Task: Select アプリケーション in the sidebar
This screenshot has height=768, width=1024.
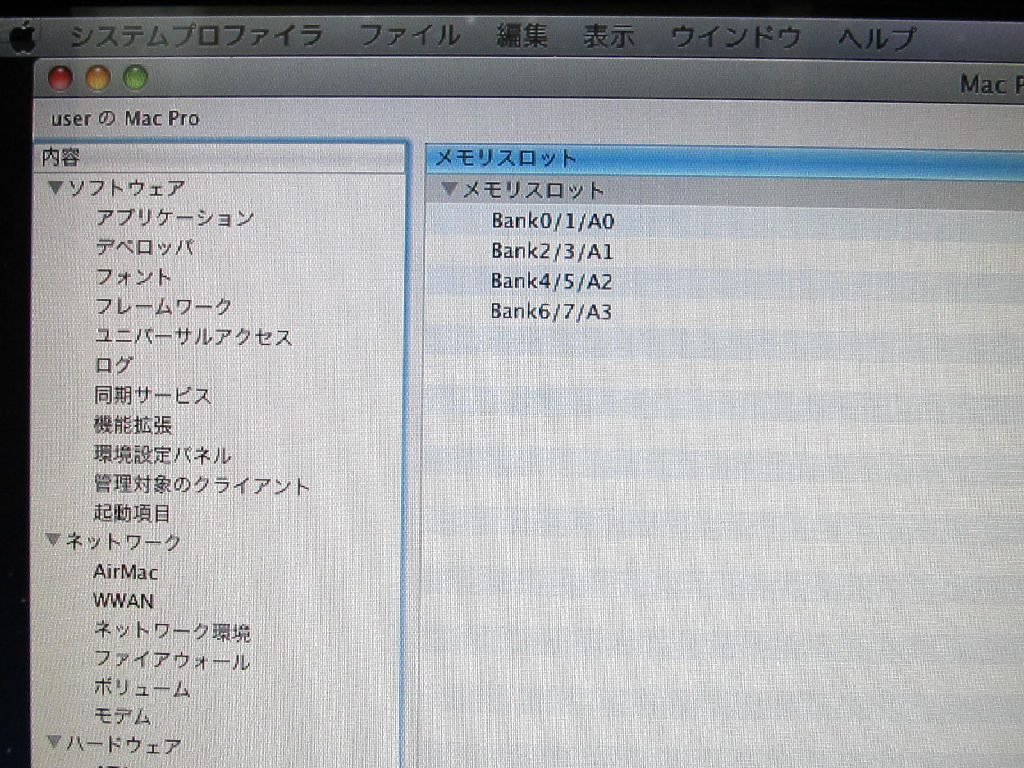Action: [x=174, y=218]
